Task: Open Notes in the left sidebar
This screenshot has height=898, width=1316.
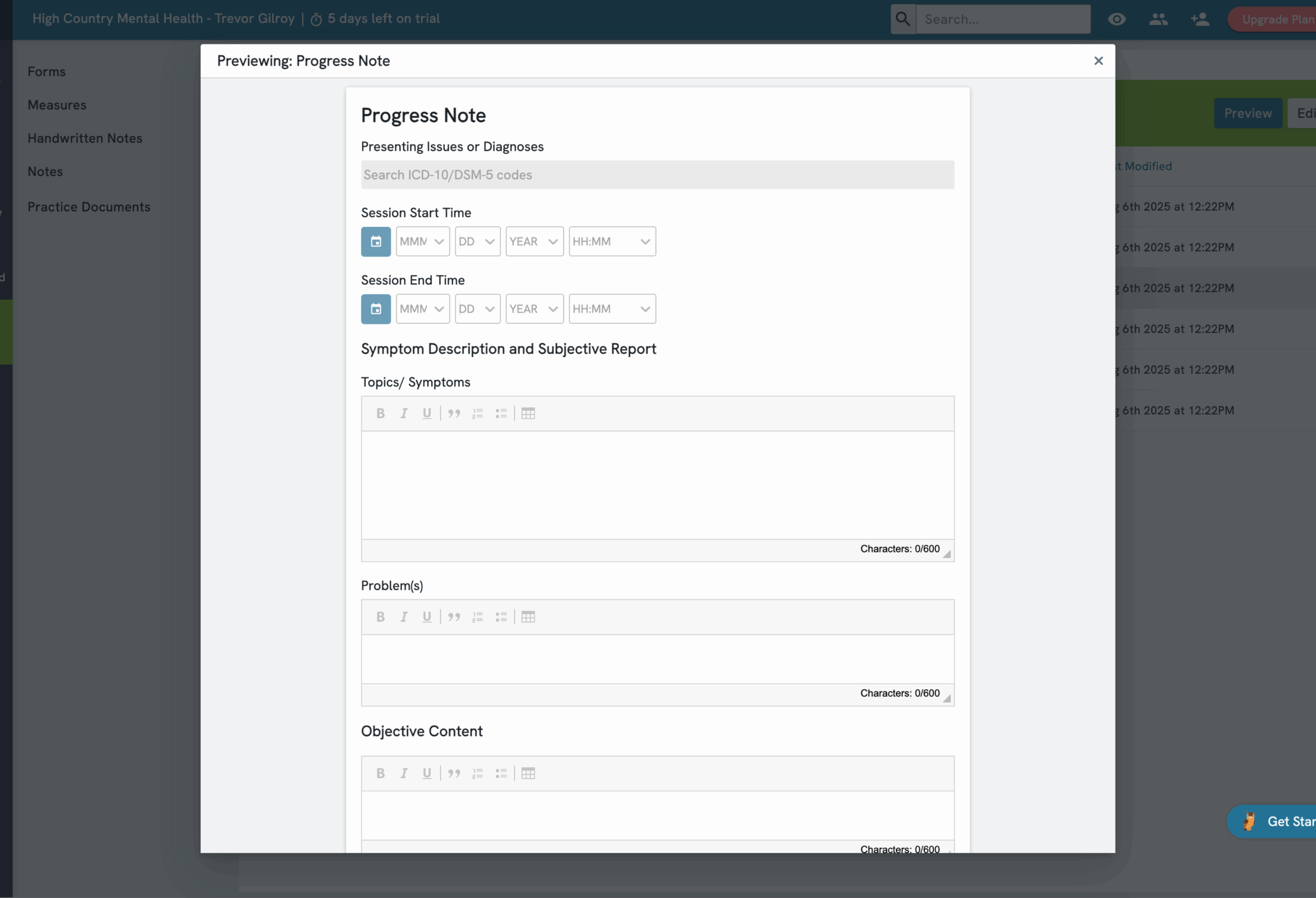Action: click(45, 172)
